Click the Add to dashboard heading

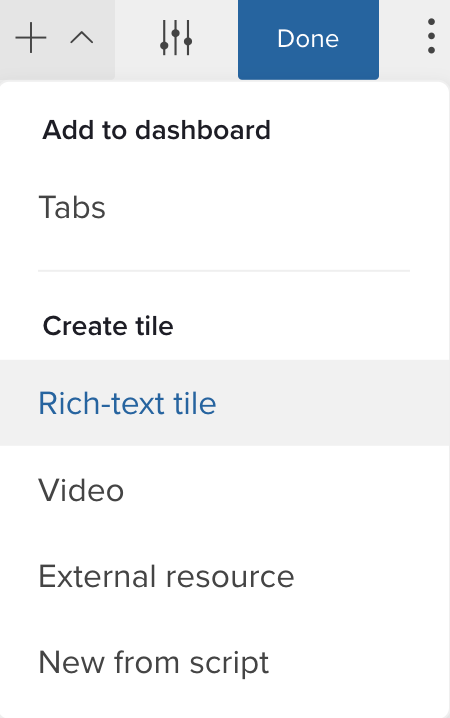[157, 130]
